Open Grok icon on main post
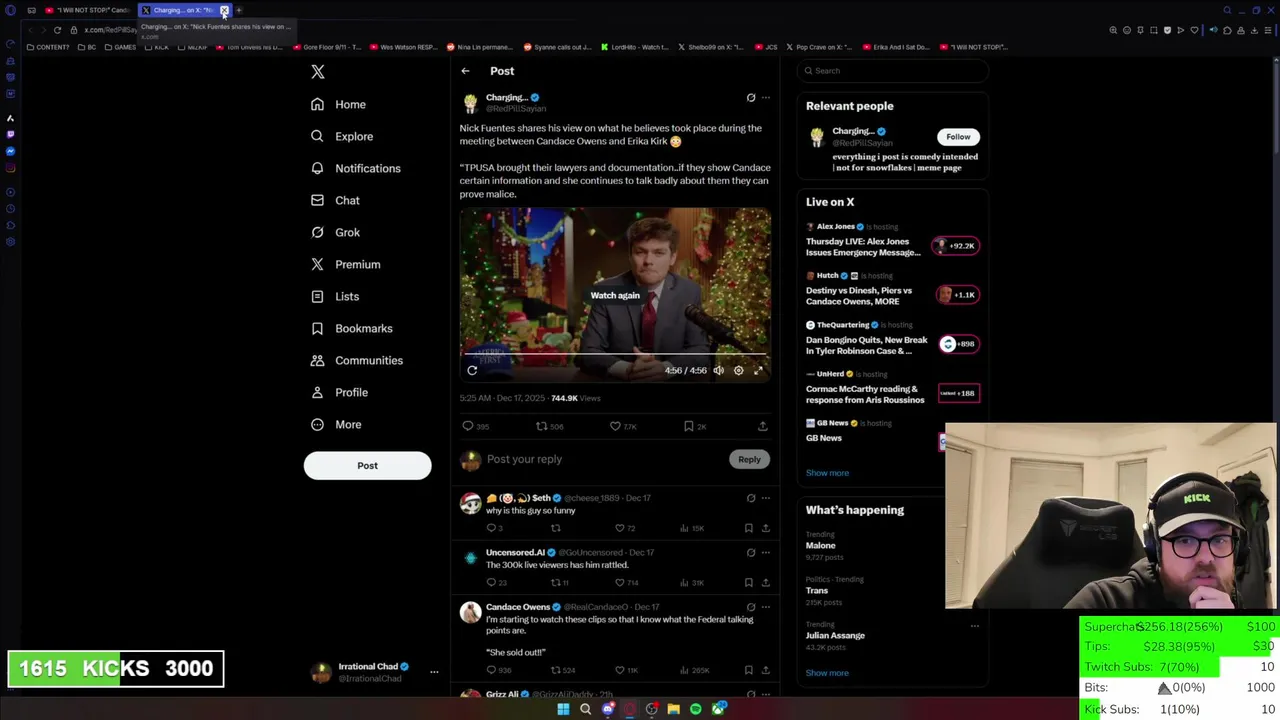This screenshot has height=720, width=1280. [x=751, y=98]
